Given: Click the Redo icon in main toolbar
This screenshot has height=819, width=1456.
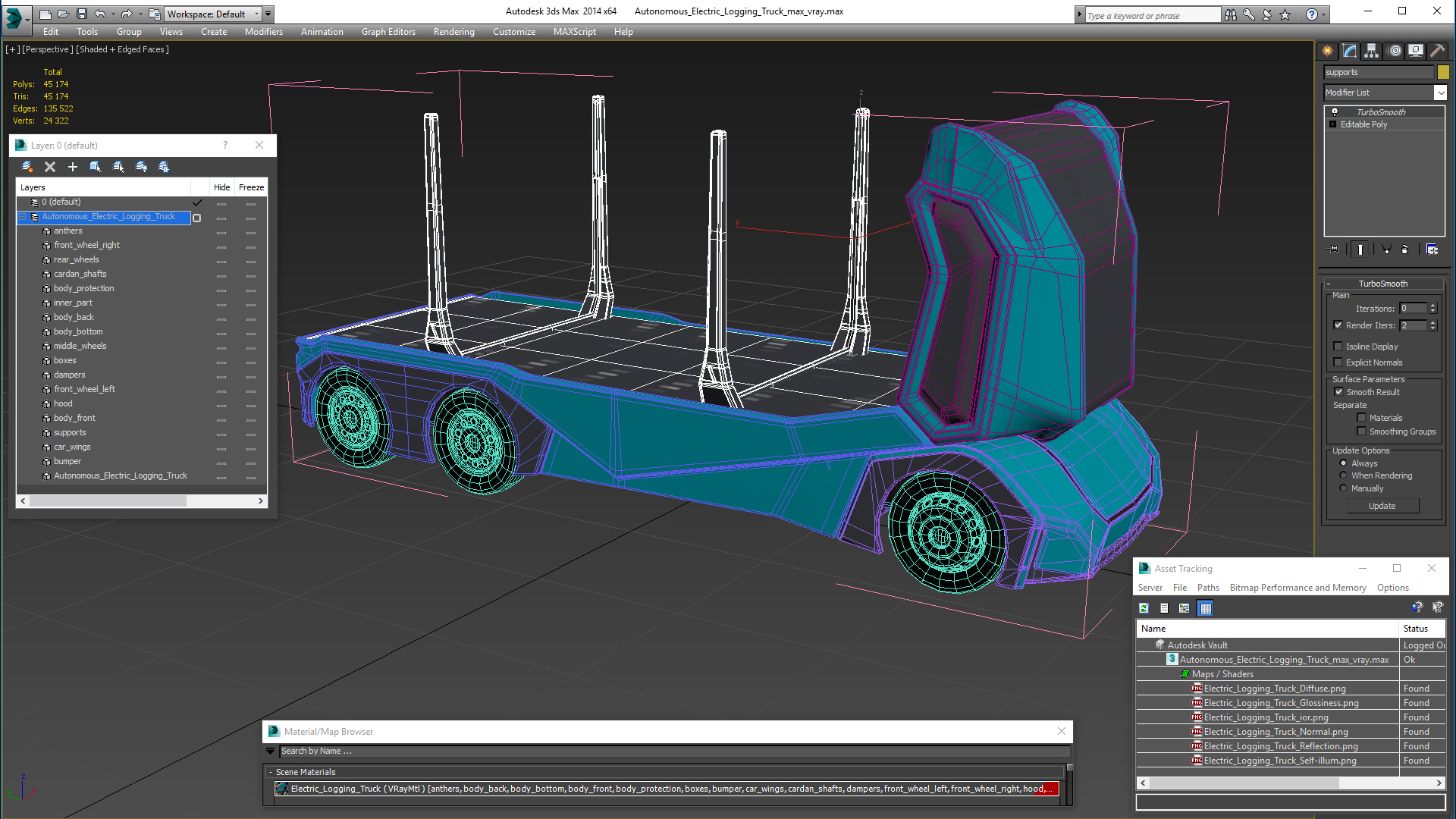Looking at the screenshot, I should click(x=125, y=13).
